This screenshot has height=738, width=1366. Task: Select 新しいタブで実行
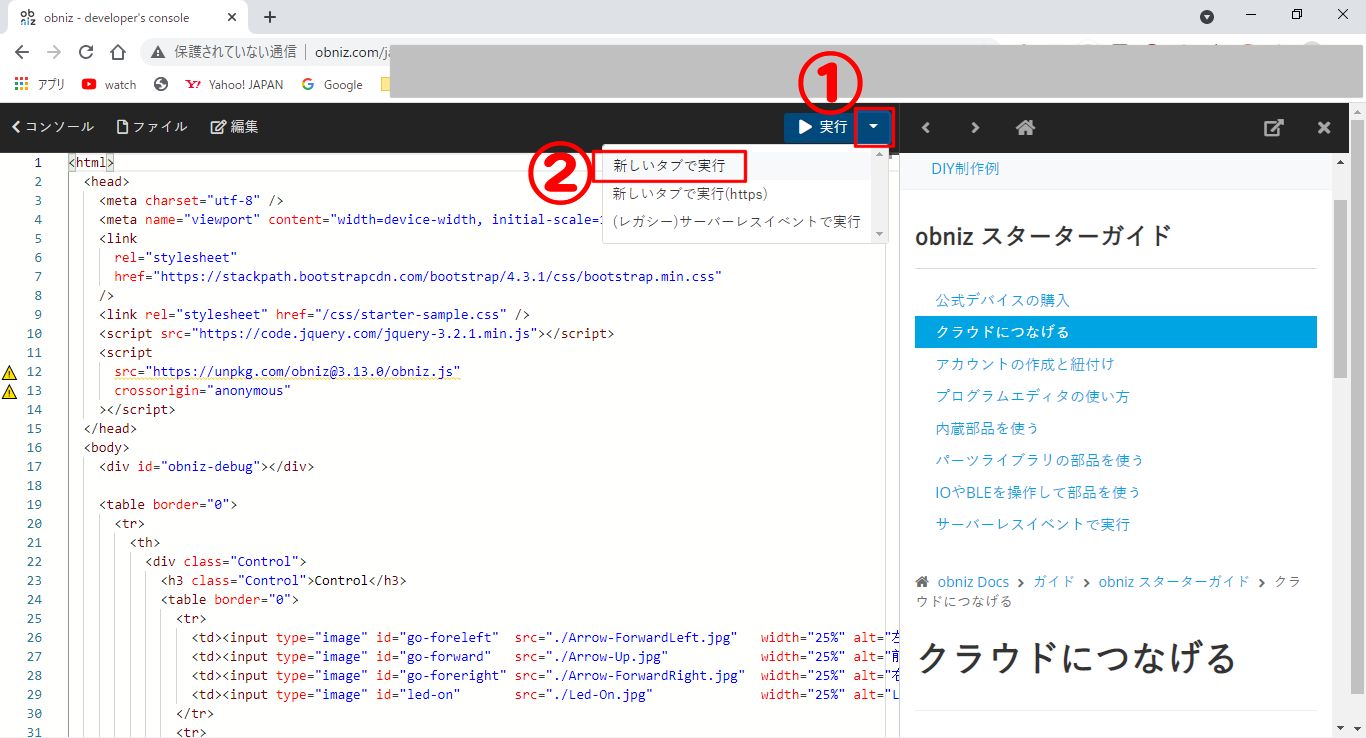coord(669,166)
